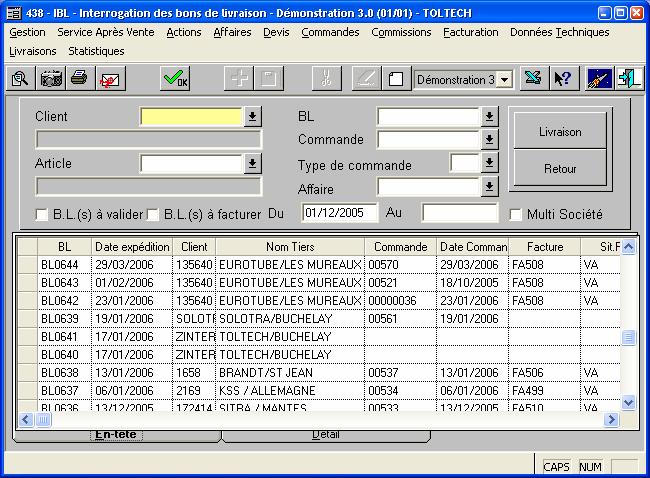Click the context help arrow-question icon
Image resolution: width=650 pixels, height=478 pixels.
pyautogui.click(x=563, y=78)
